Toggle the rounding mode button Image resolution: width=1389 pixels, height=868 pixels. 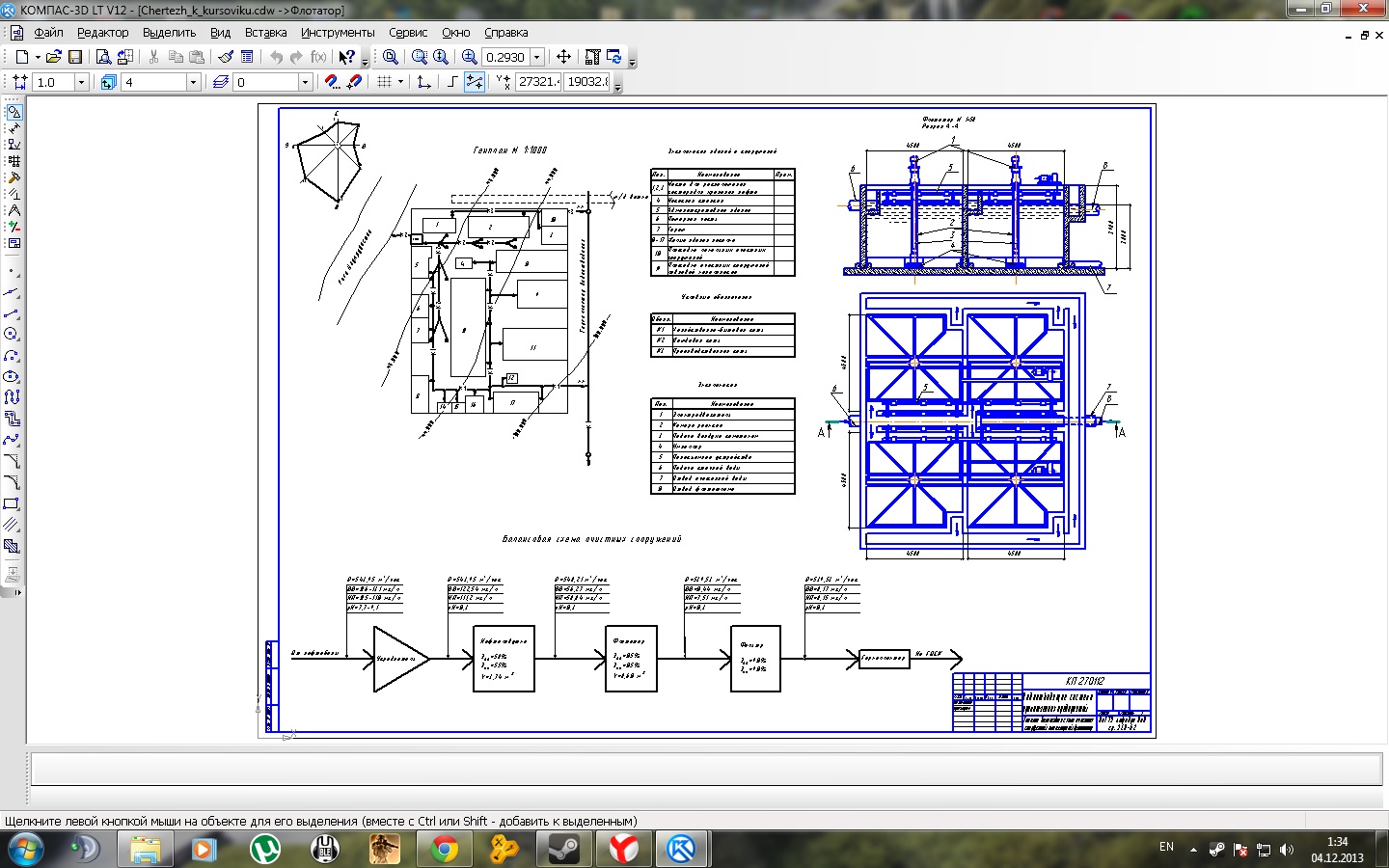[475, 82]
